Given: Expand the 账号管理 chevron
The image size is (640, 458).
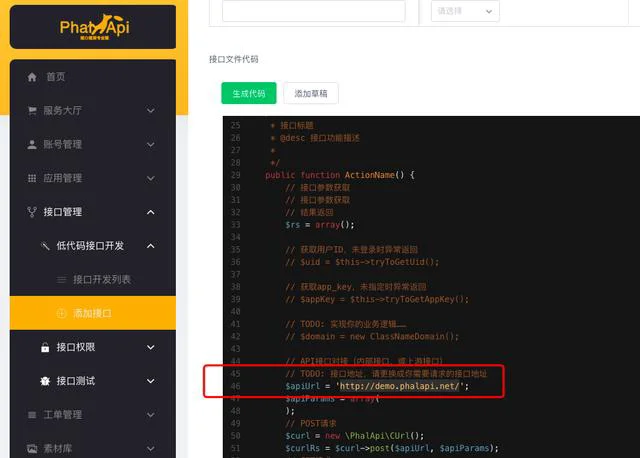Looking at the screenshot, I should coord(151,145).
